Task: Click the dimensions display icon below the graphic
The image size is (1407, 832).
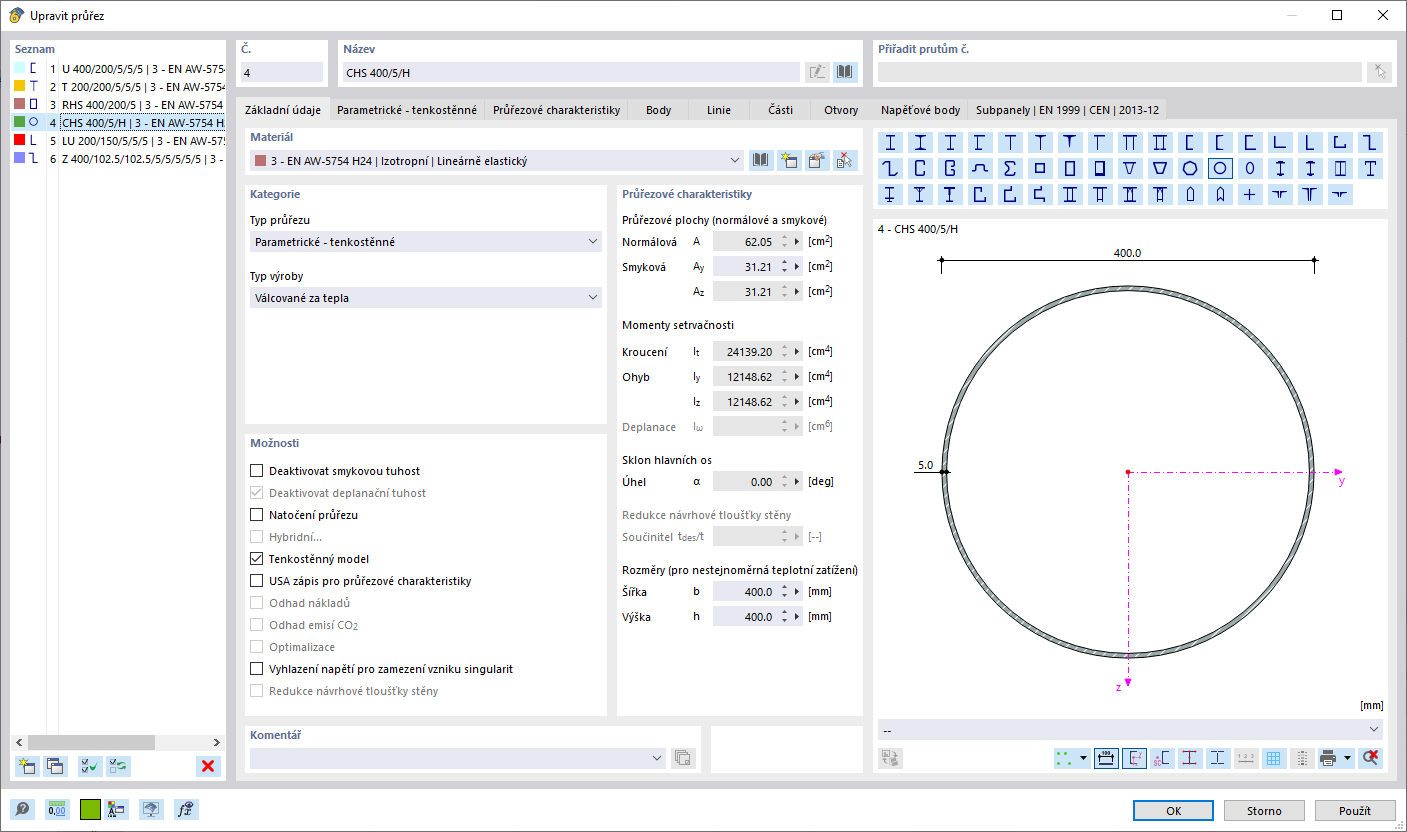Action: click(x=1106, y=758)
